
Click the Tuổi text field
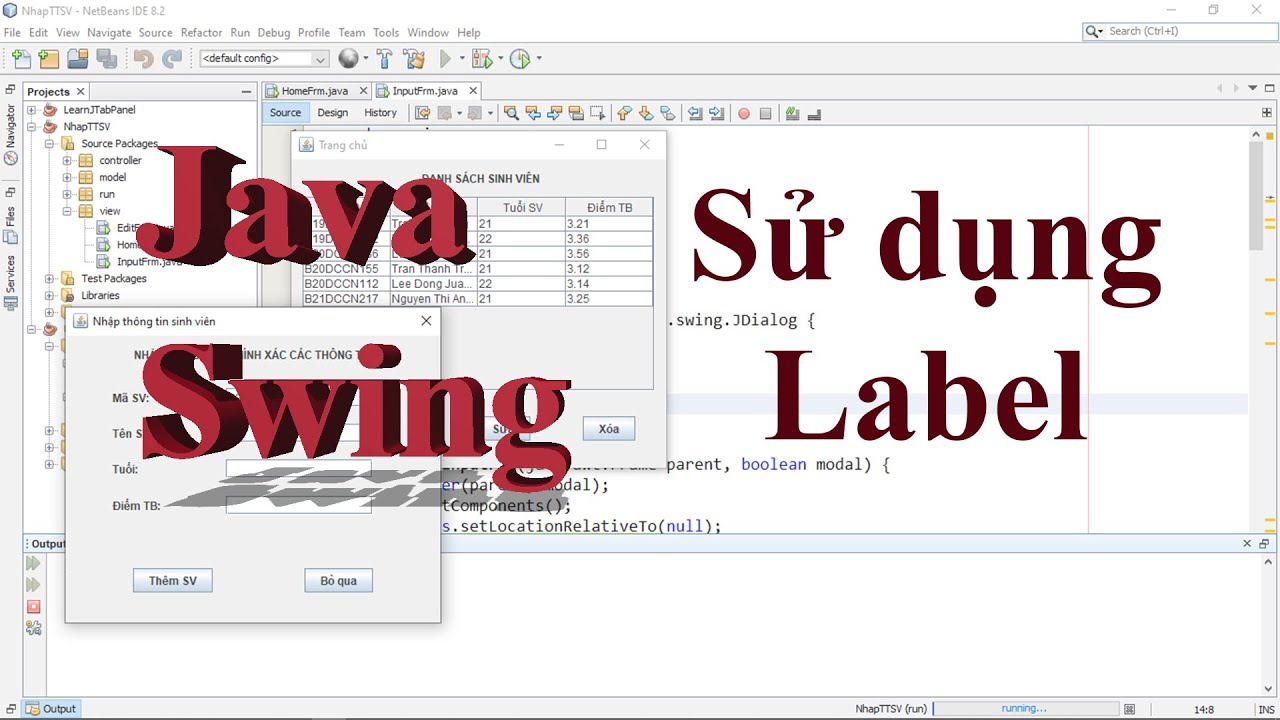pos(298,469)
